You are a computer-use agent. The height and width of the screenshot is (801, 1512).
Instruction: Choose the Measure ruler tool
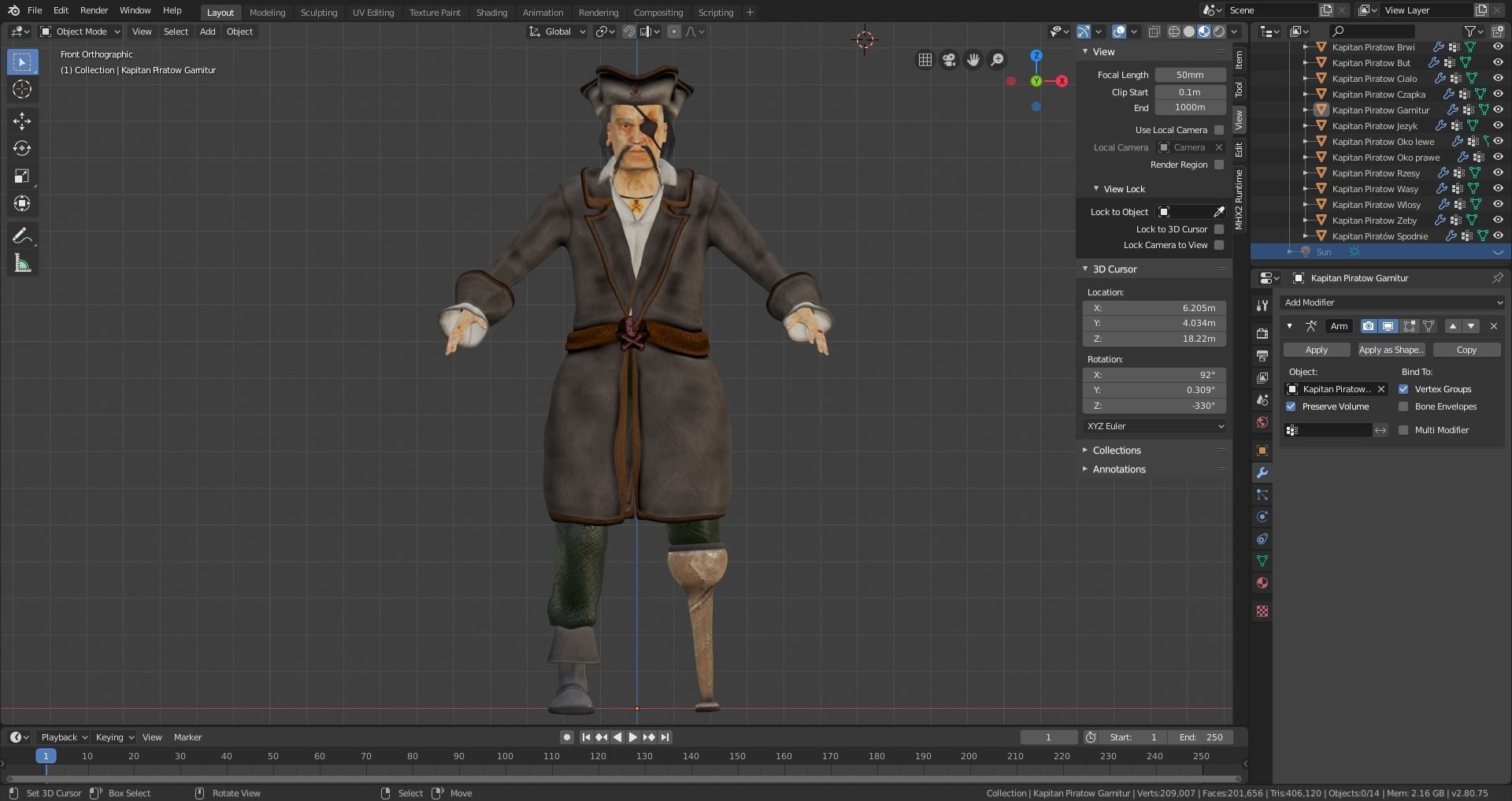click(x=22, y=263)
